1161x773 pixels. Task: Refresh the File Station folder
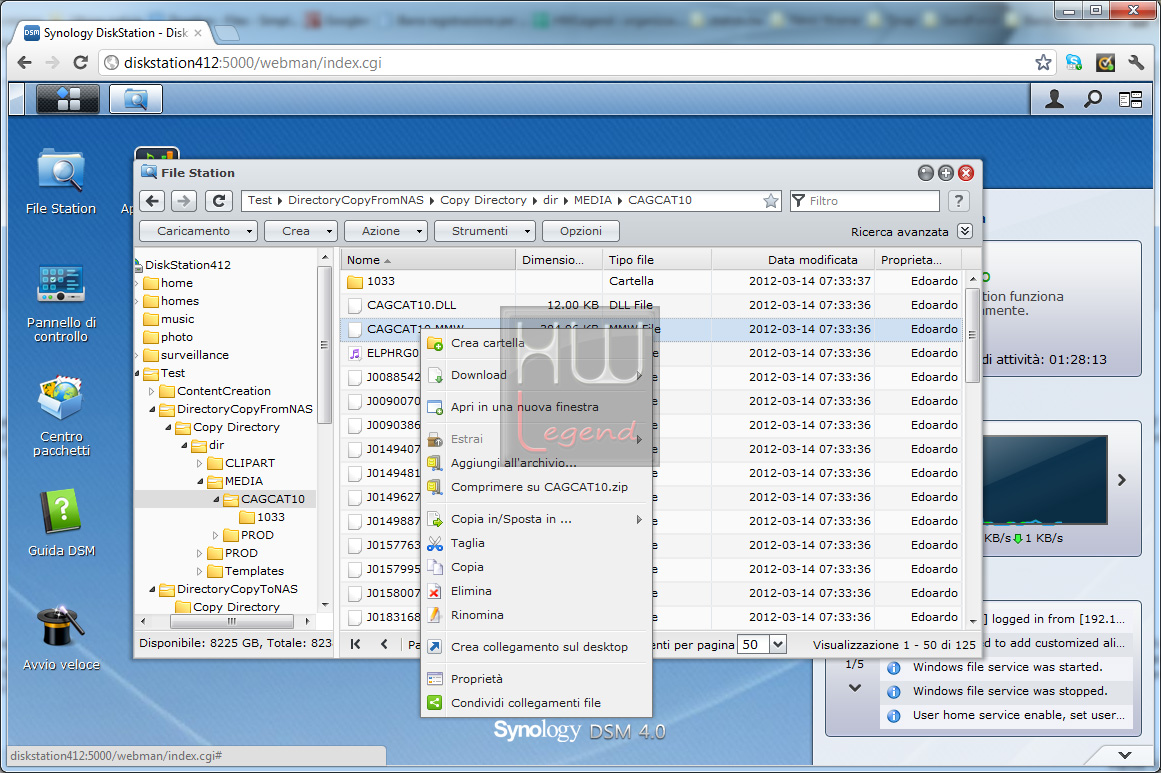click(218, 201)
